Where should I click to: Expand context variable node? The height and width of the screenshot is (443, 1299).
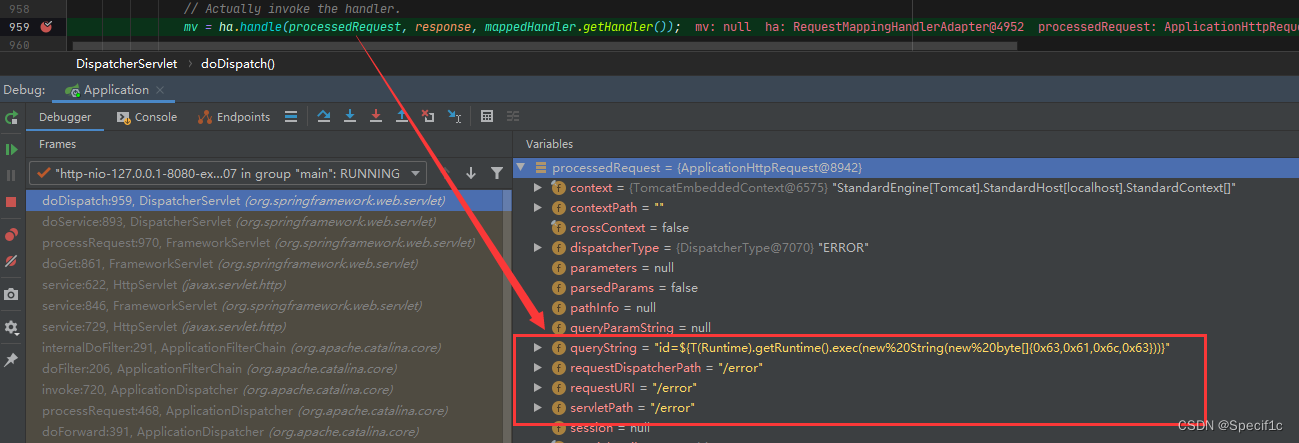click(x=538, y=188)
